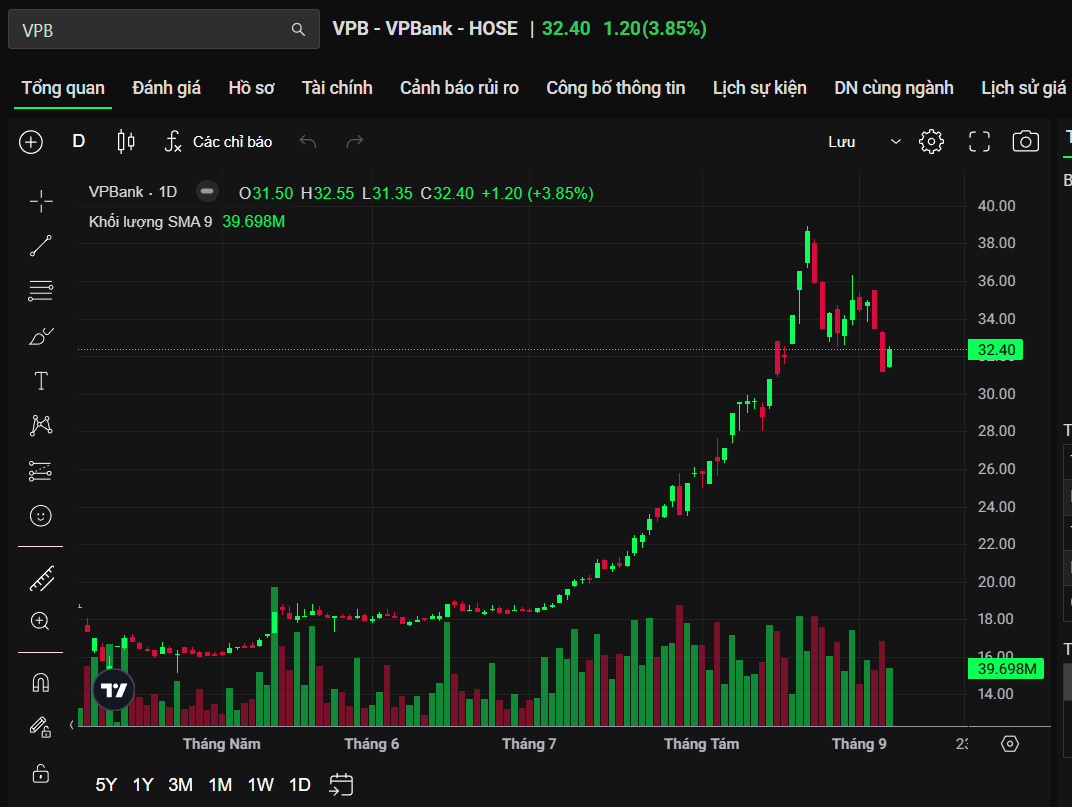Select the horizontal lines Fibonacci tool
The width and height of the screenshot is (1072, 807).
tap(41, 291)
